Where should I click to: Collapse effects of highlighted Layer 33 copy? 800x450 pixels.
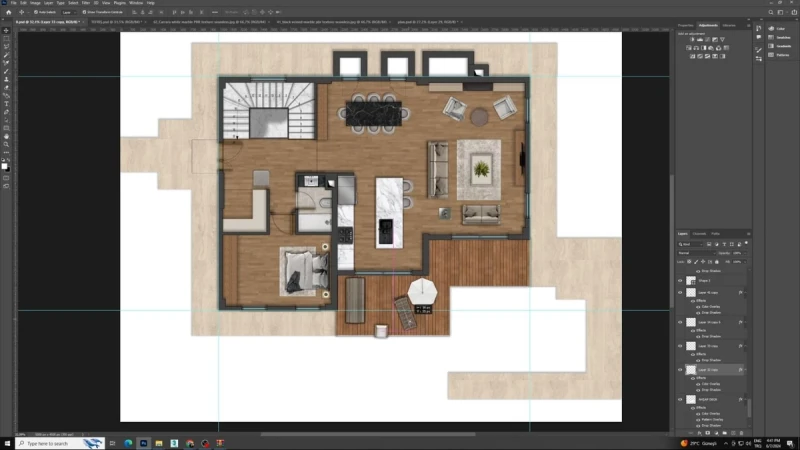[x=746, y=370]
